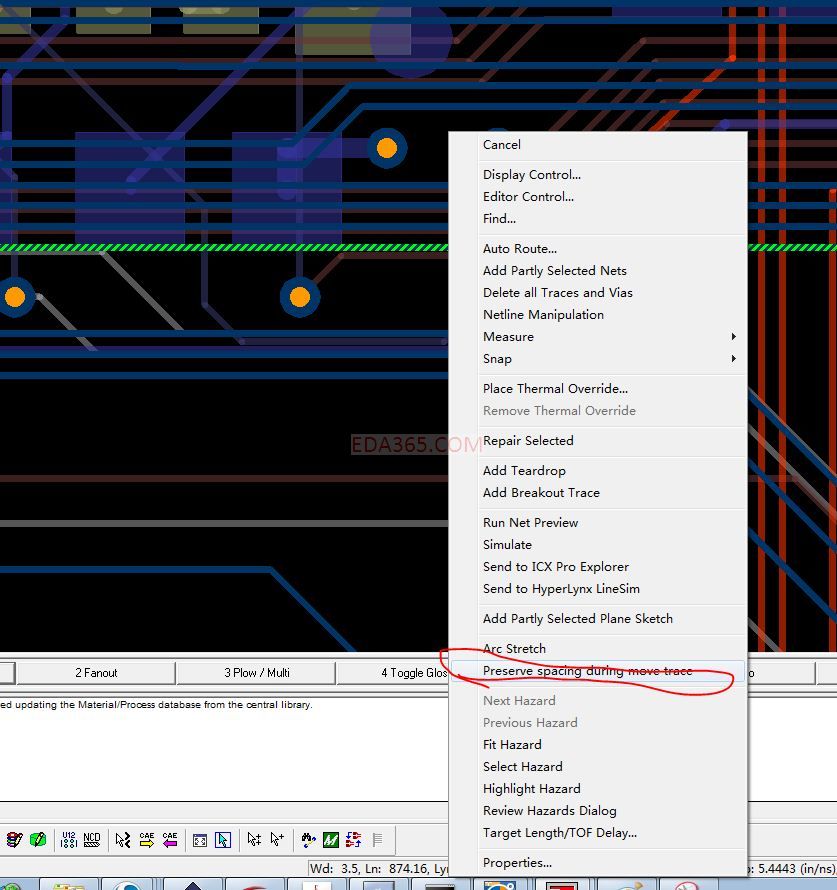The height and width of the screenshot is (890, 837).
Task: Click the NCD toolbar icon
Action: click(x=92, y=839)
